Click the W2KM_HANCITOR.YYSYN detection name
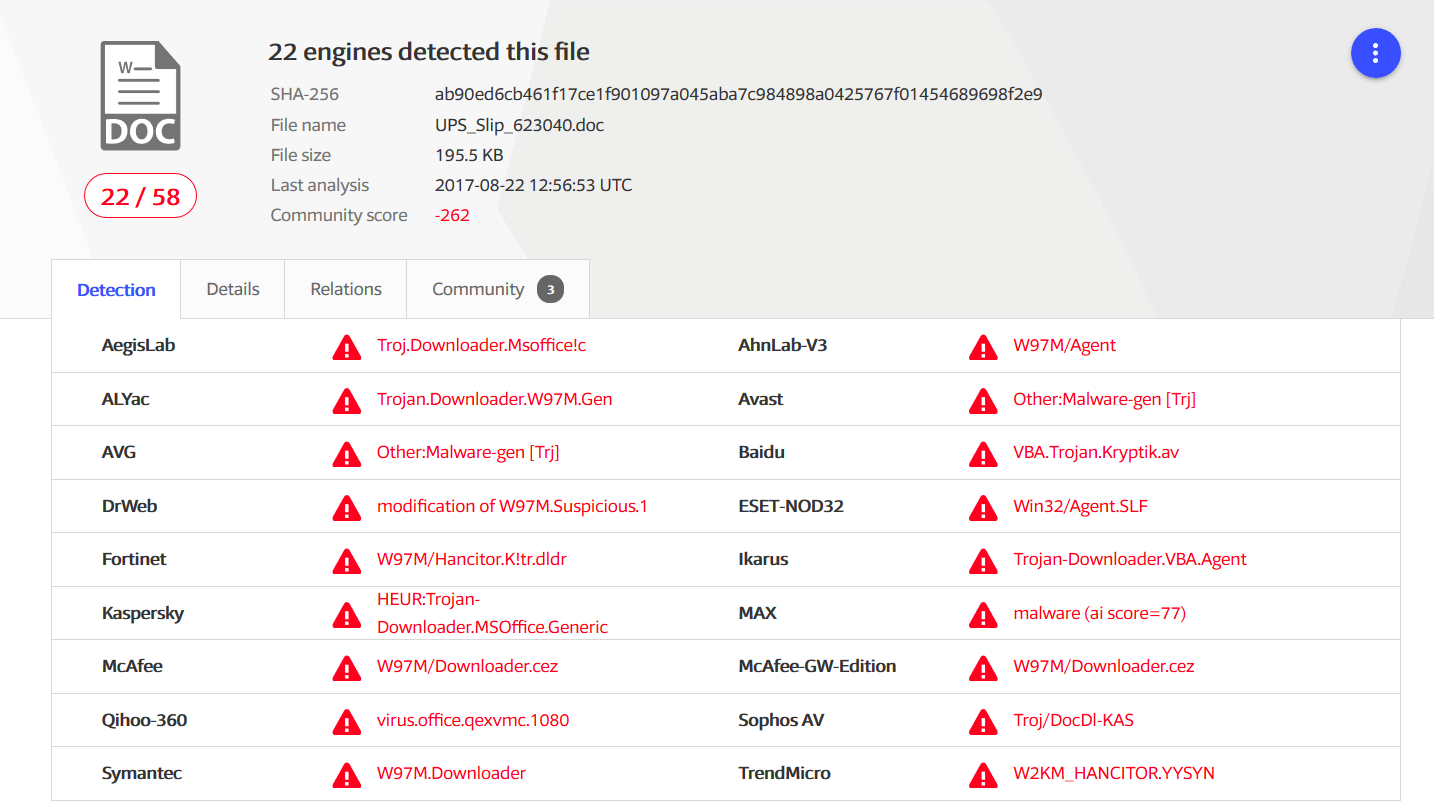The width and height of the screenshot is (1434, 801). coord(1113,773)
